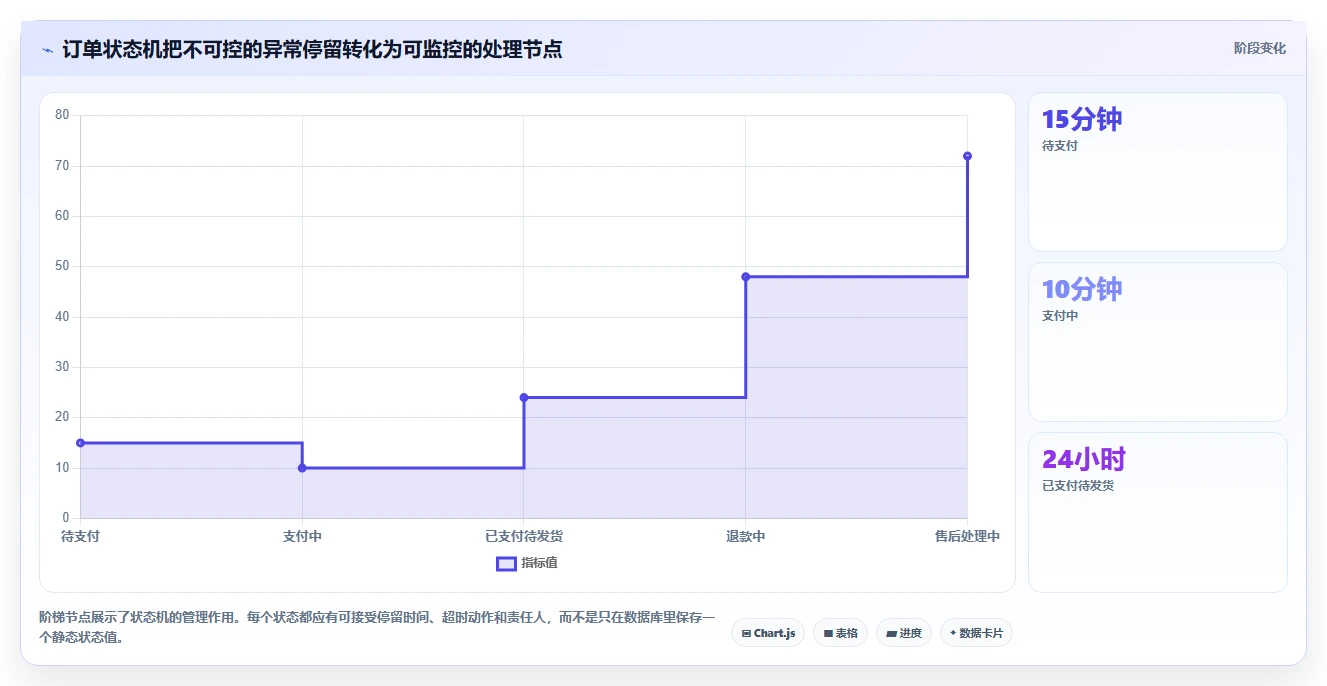Click the y-axis value 50
The height and width of the screenshot is (686, 1327).
[x=62, y=266]
